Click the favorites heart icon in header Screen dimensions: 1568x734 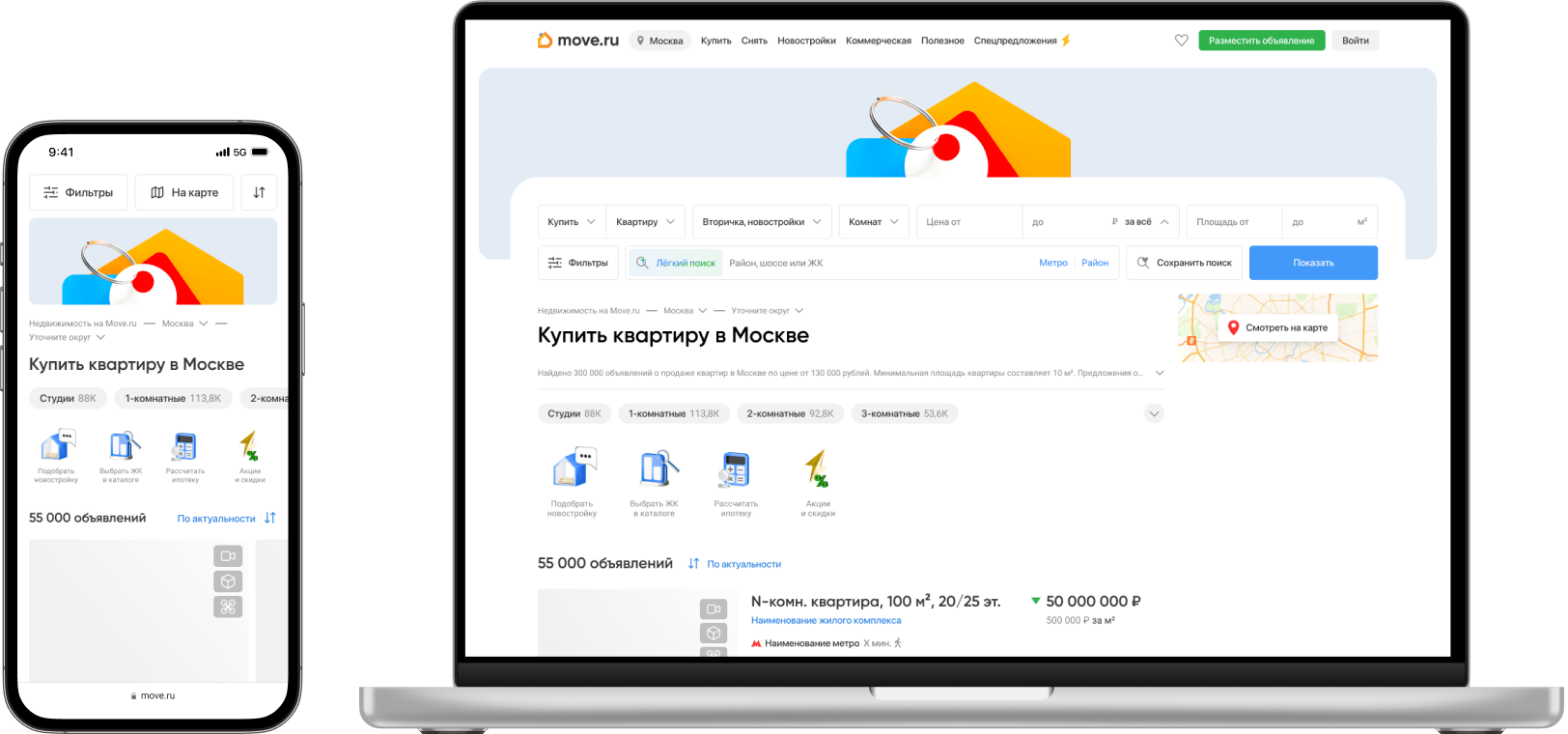pyautogui.click(x=1181, y=41)
